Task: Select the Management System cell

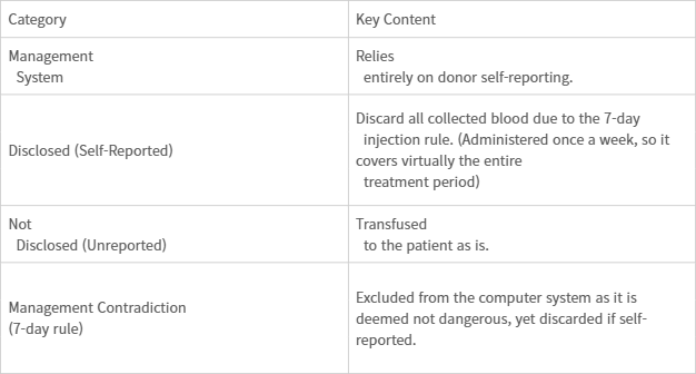Action: click(174, 66)
